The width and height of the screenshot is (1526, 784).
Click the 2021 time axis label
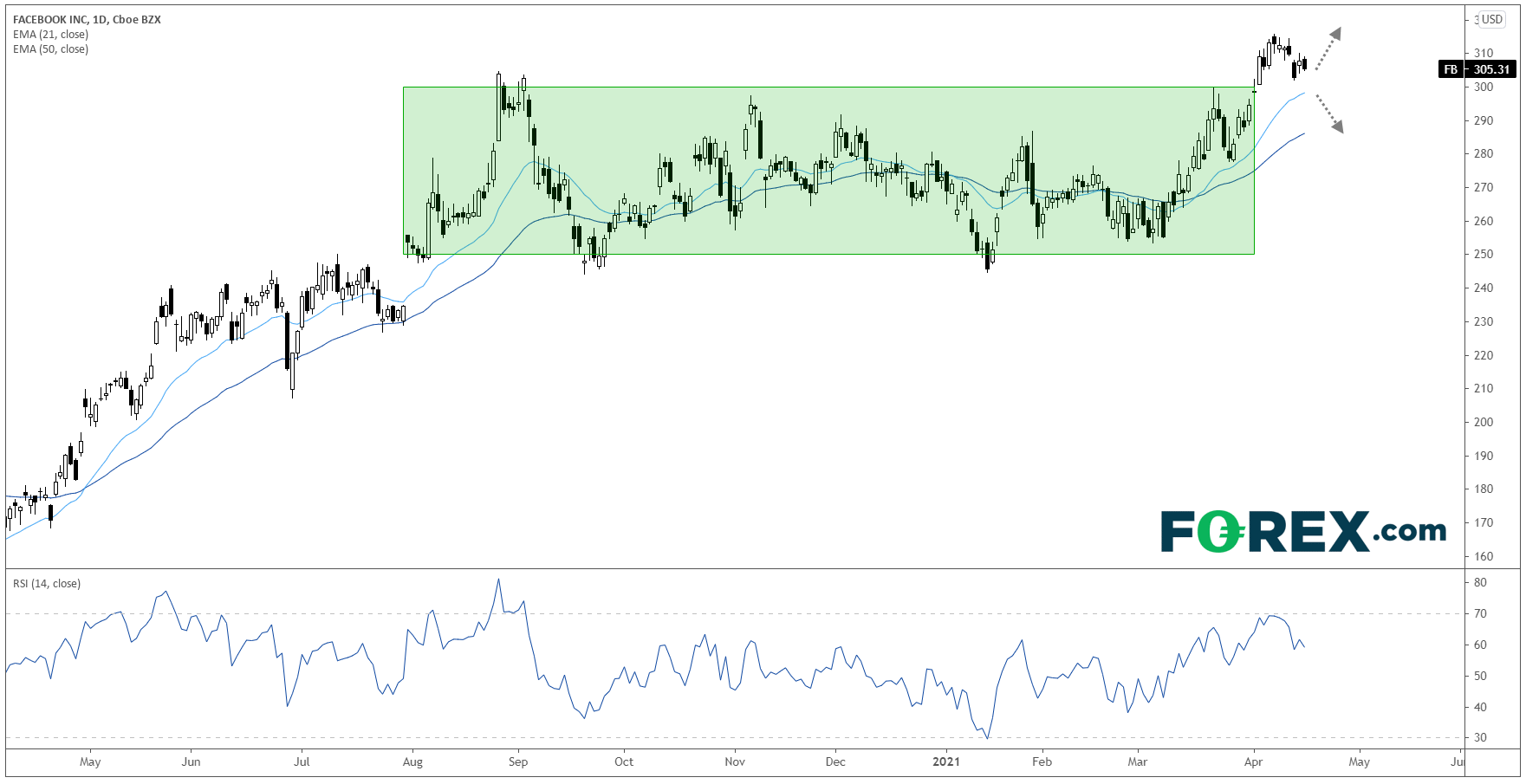(946, 762)
